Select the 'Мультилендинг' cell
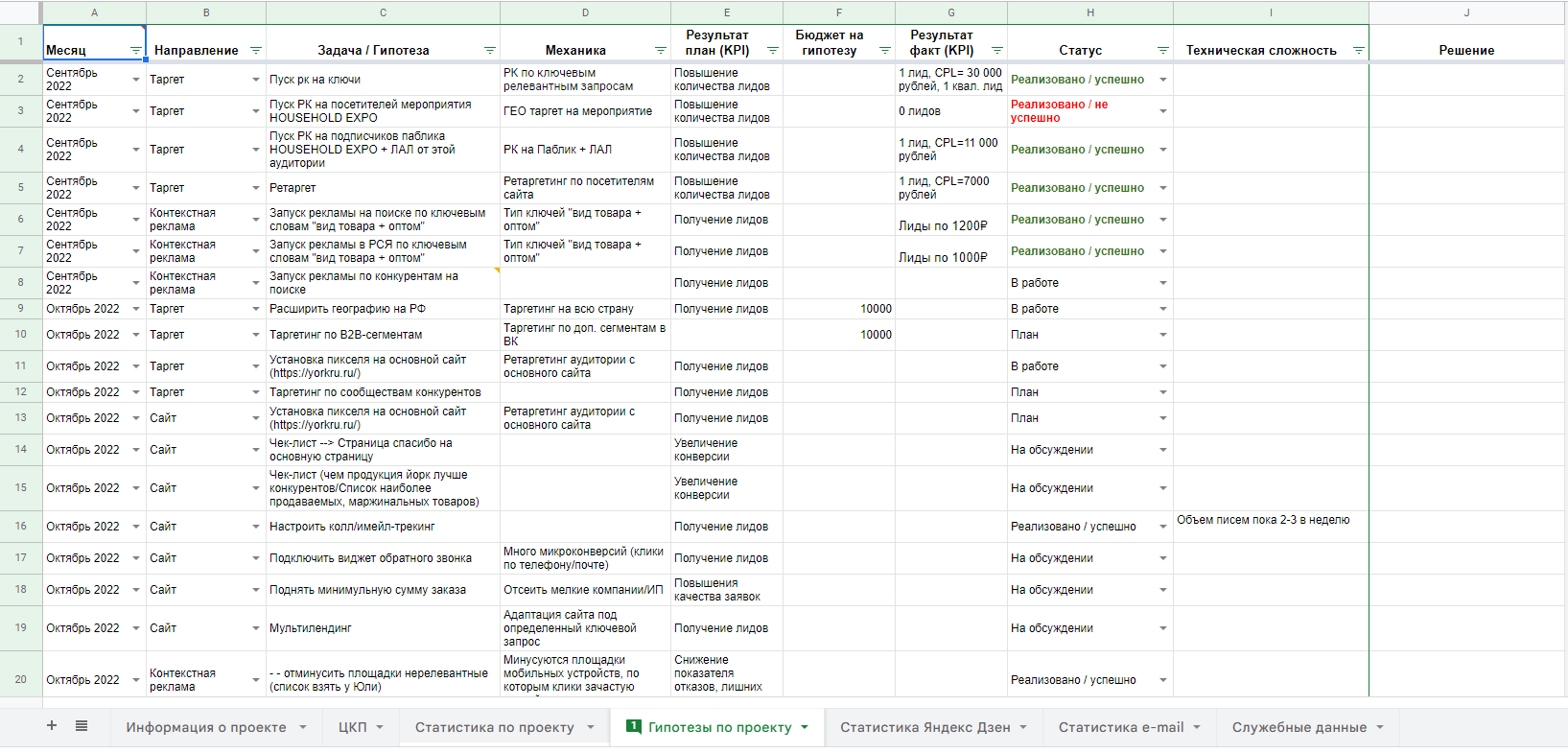 click(x=383, y=628)
